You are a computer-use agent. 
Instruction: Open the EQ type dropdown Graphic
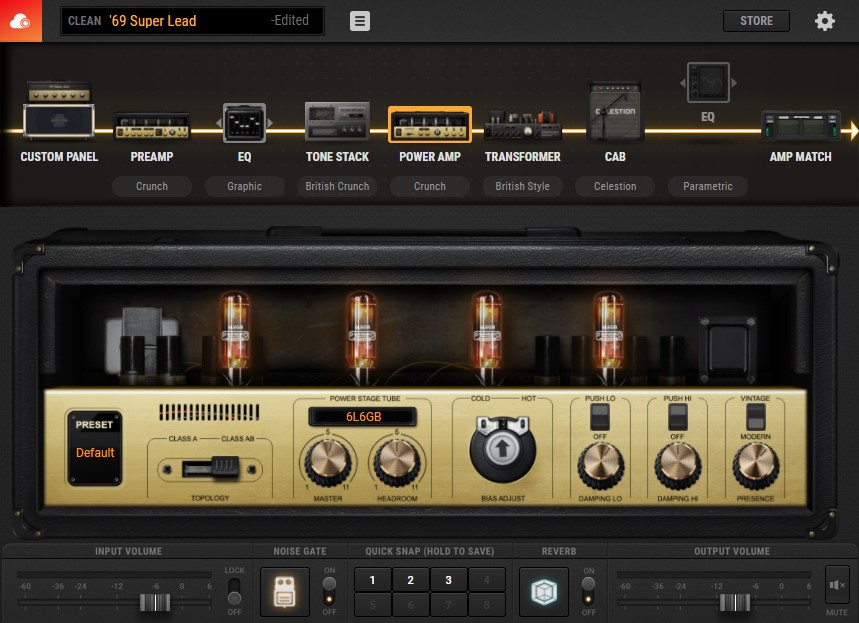click(x=244, y=186)
